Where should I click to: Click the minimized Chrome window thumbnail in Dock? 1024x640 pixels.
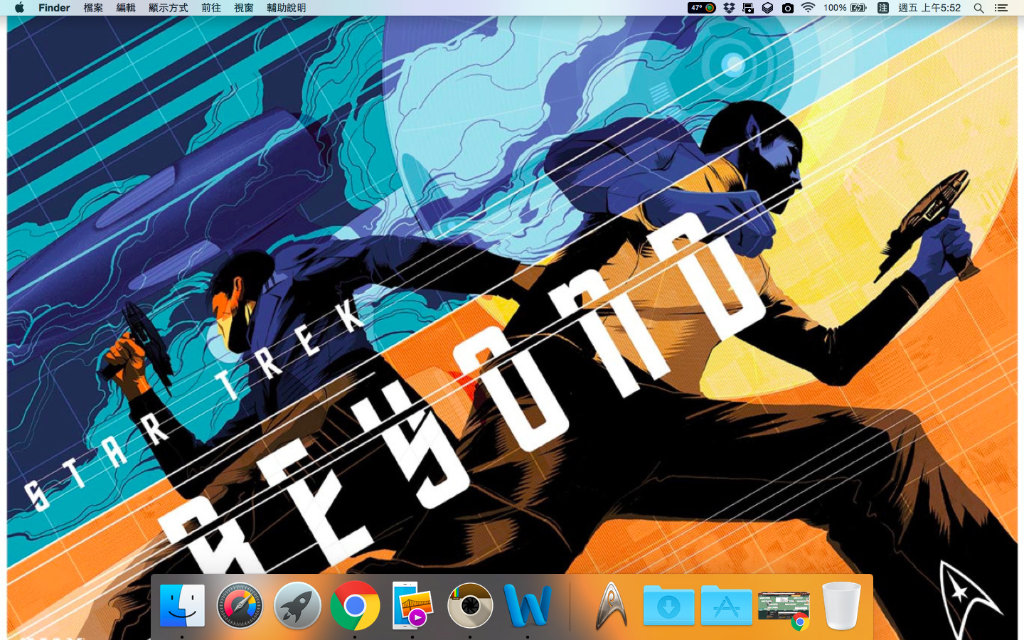784,609
